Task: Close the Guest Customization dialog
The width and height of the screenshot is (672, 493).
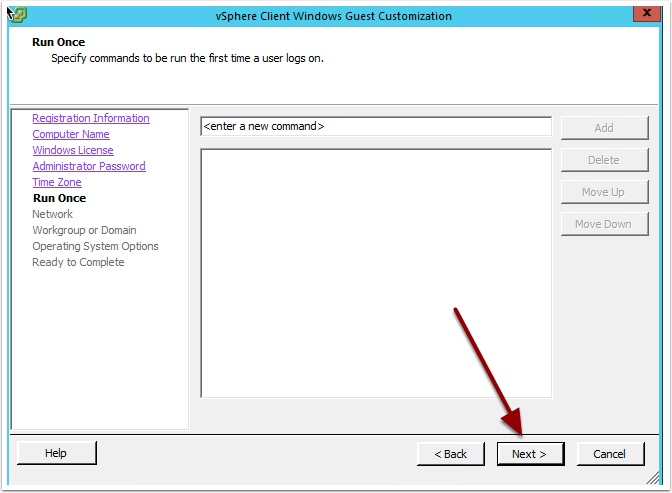Action: (647, 13)
